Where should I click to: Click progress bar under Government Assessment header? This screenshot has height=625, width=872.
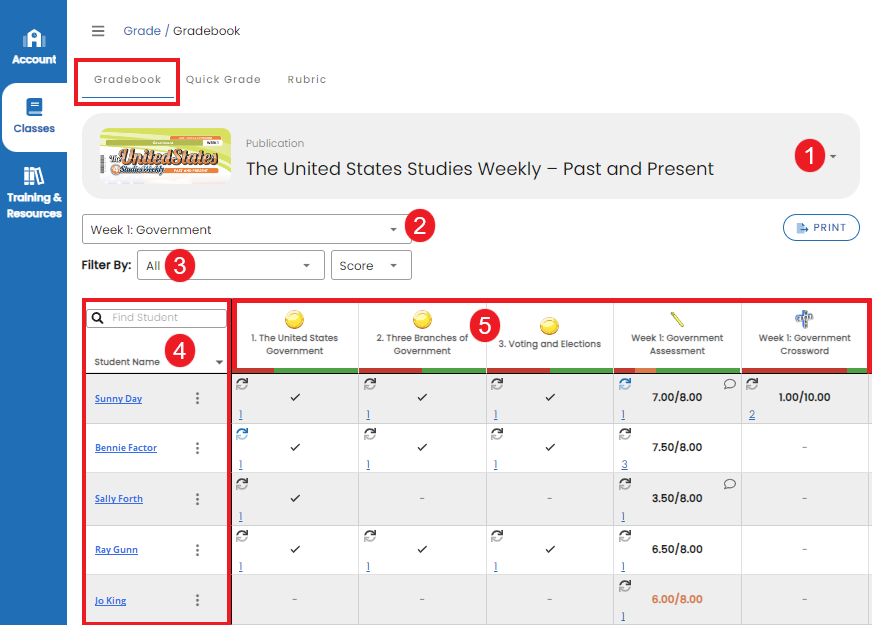[677, 370]
